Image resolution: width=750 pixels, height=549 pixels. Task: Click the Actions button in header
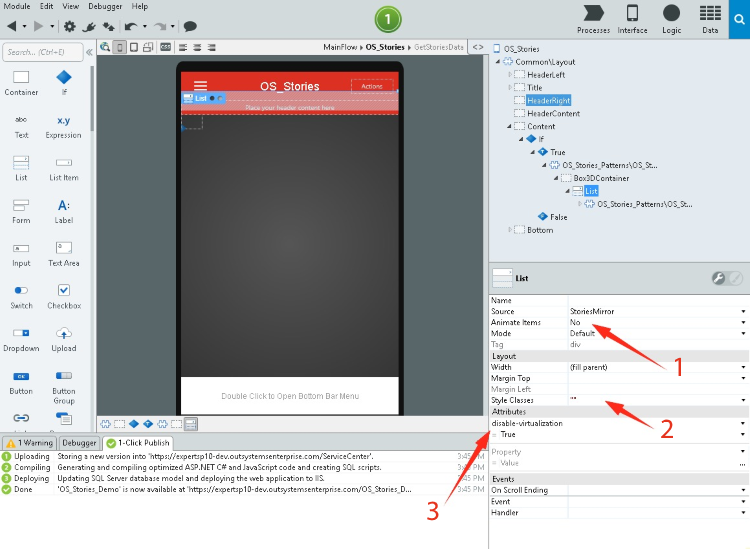(x=372, y=86)
